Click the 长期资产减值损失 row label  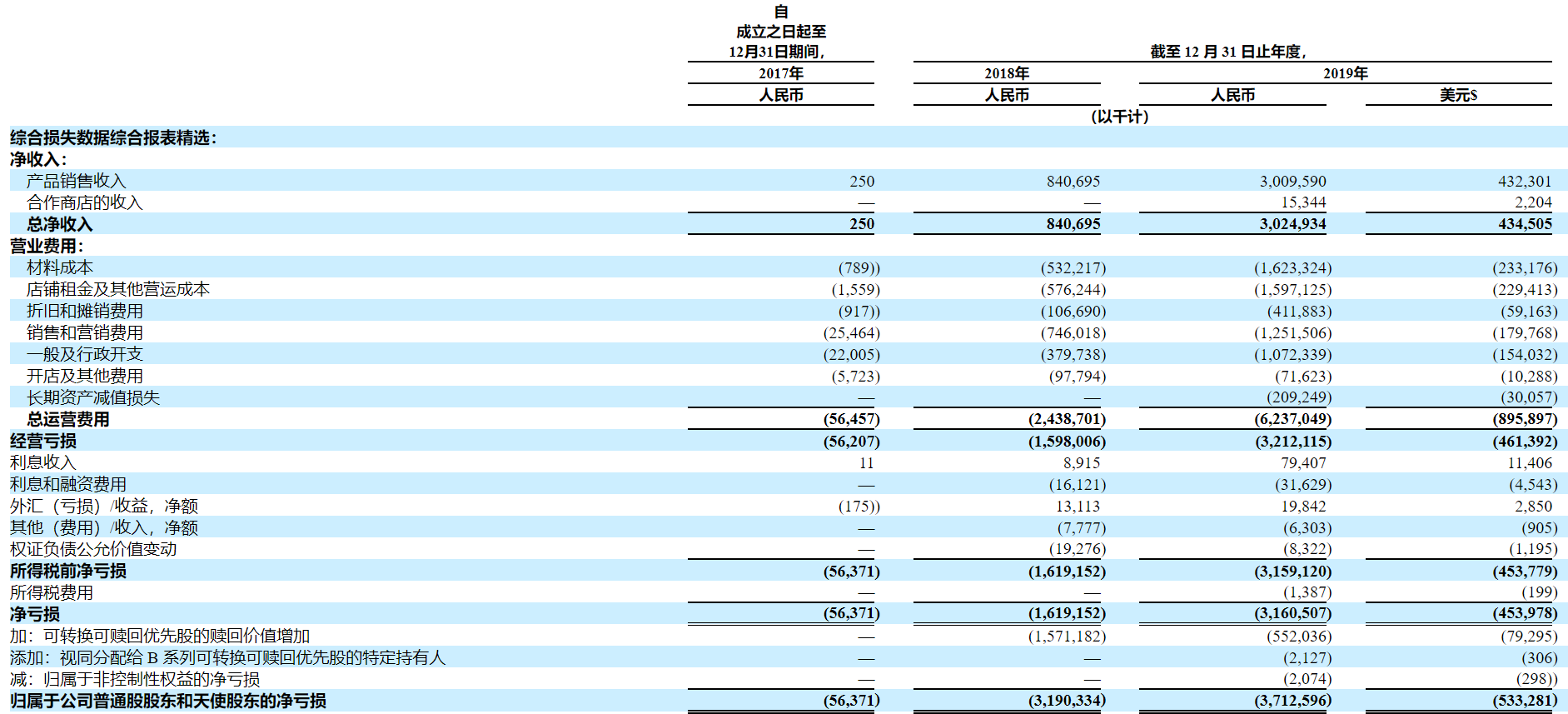[x=92, y=397]
